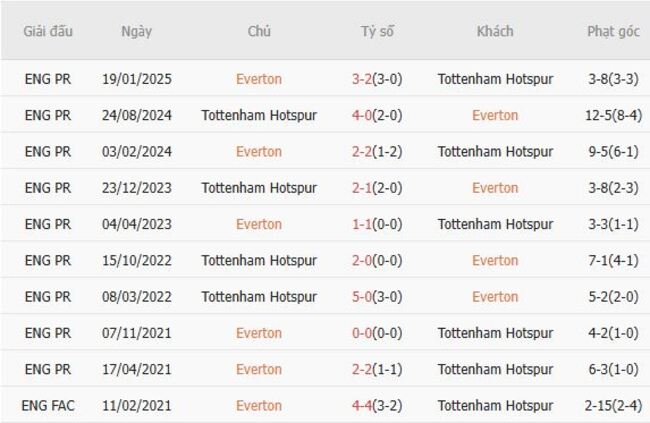Select the 12-5 corner kicks cell

click(x=613, y=115)
